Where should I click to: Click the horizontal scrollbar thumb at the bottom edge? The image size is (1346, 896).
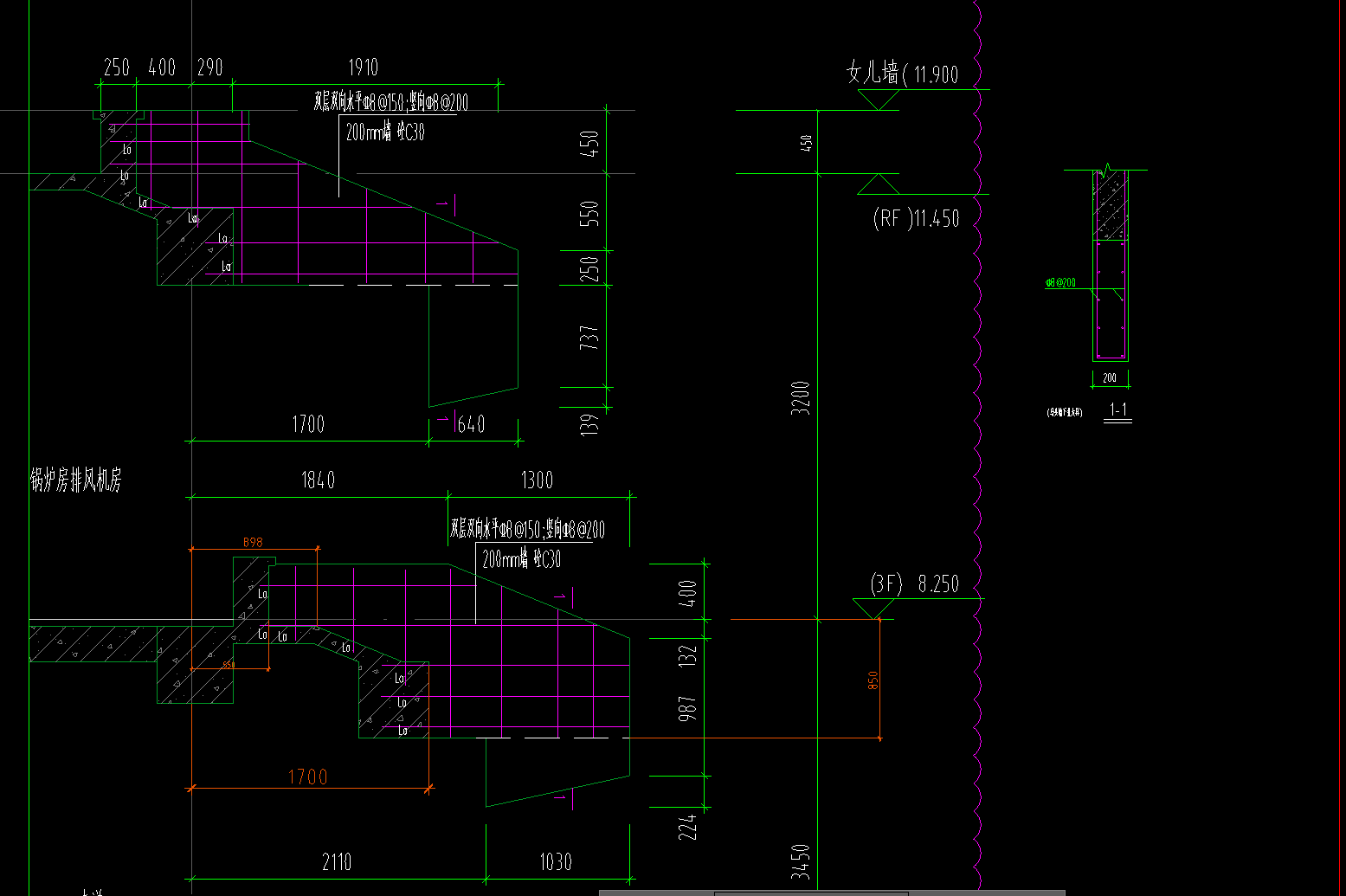click(x=811, y=893)
